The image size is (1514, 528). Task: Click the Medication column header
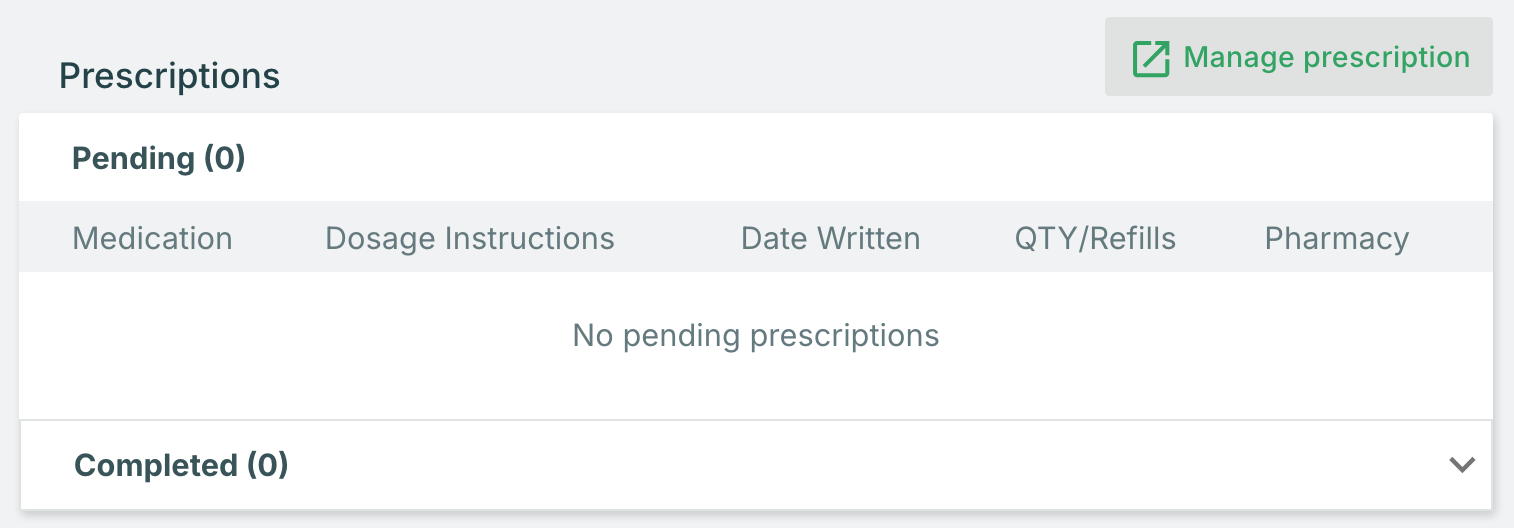coord(152,238)
